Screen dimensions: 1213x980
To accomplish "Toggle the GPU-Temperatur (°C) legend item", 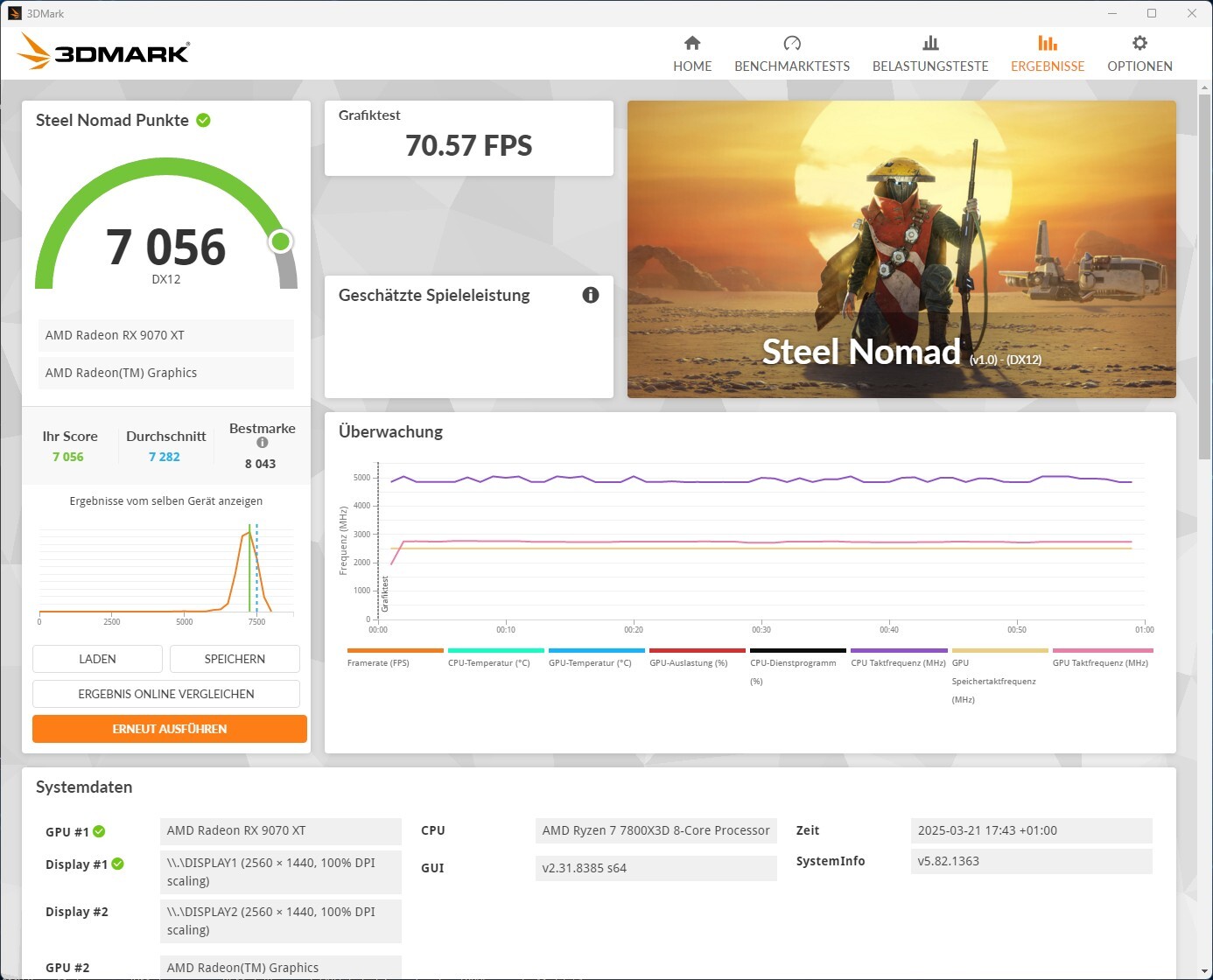I will (597, 657).
